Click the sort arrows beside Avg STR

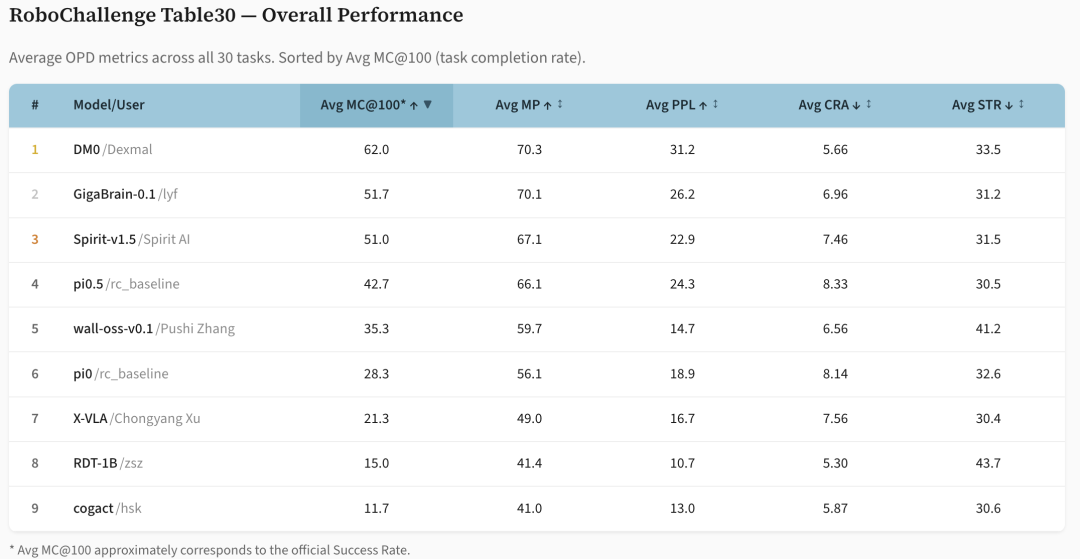click(1020, 105)
